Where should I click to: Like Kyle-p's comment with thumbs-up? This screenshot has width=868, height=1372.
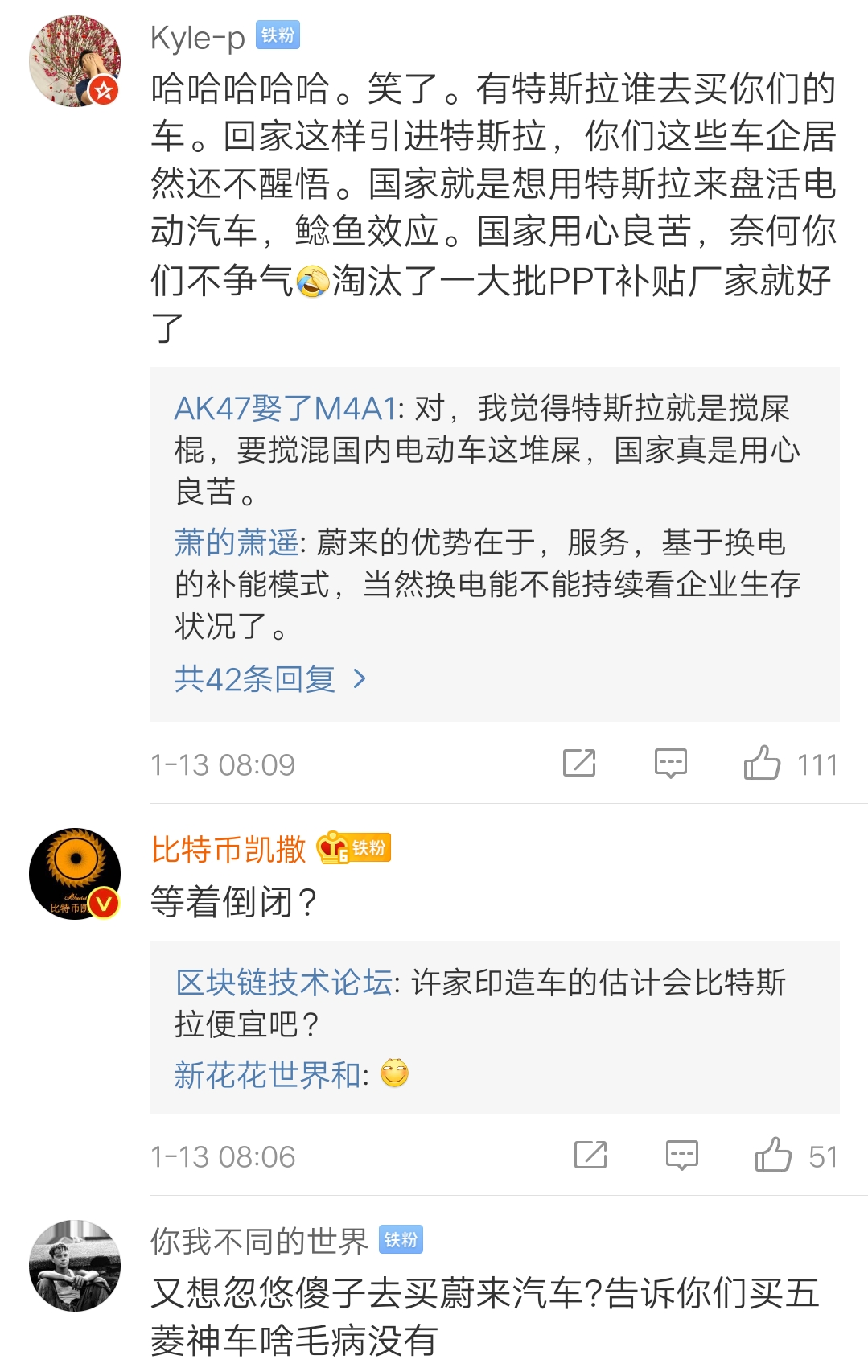pyautogui.click(x=762, y=763)
